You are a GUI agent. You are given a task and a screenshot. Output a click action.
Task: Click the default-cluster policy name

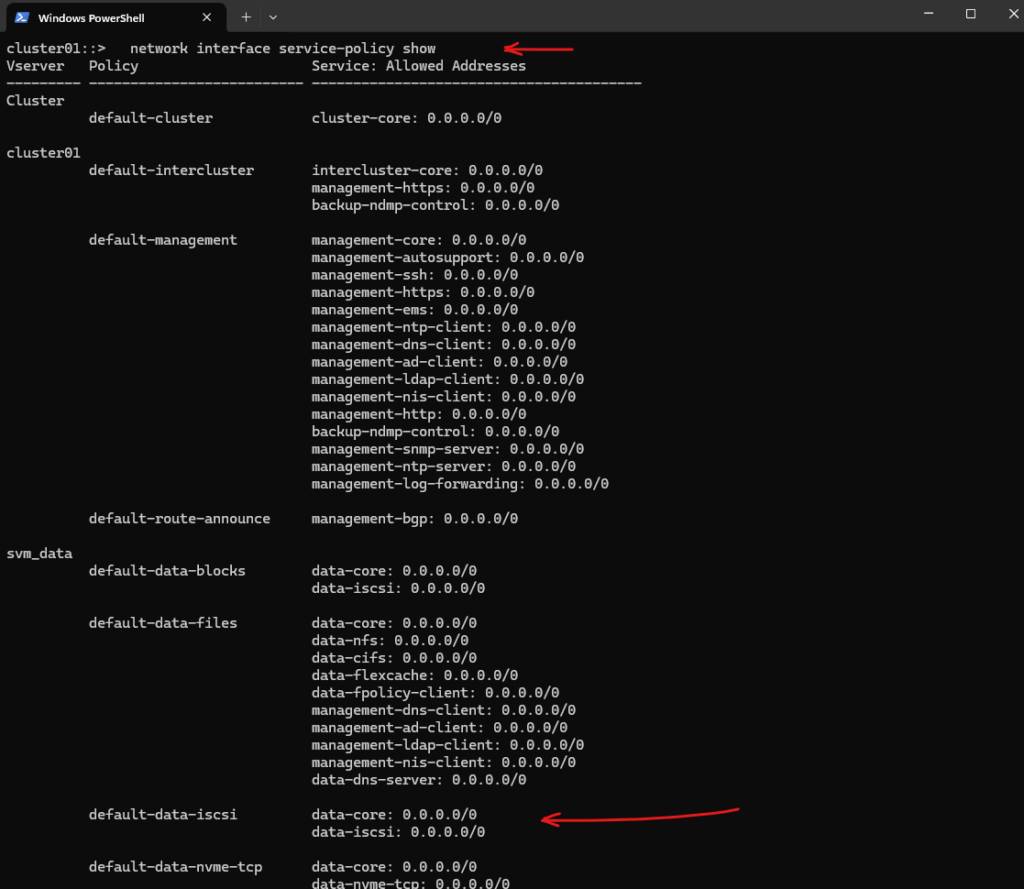[x=151, y=118]
